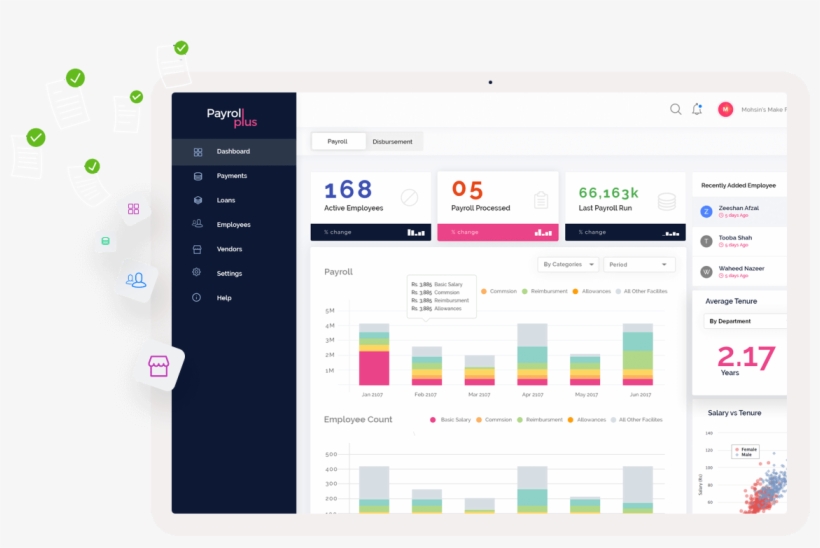Click the Payments icon in sidebar

(x=198, y=176)
